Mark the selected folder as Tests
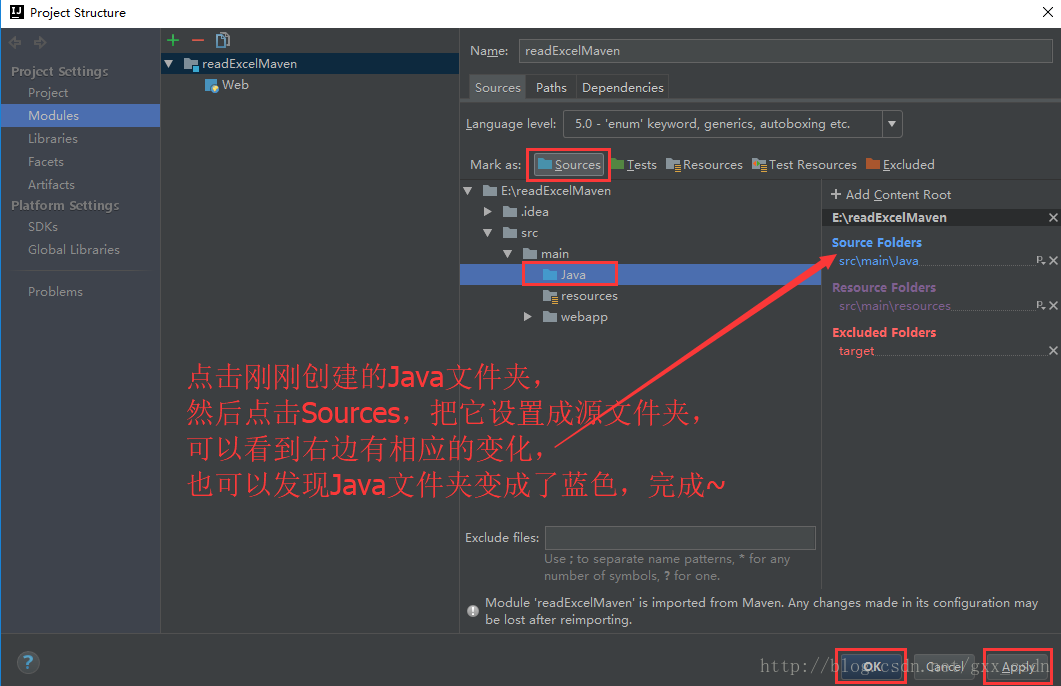This screenshot has width=1061, height=686. [x=634, y=164]
